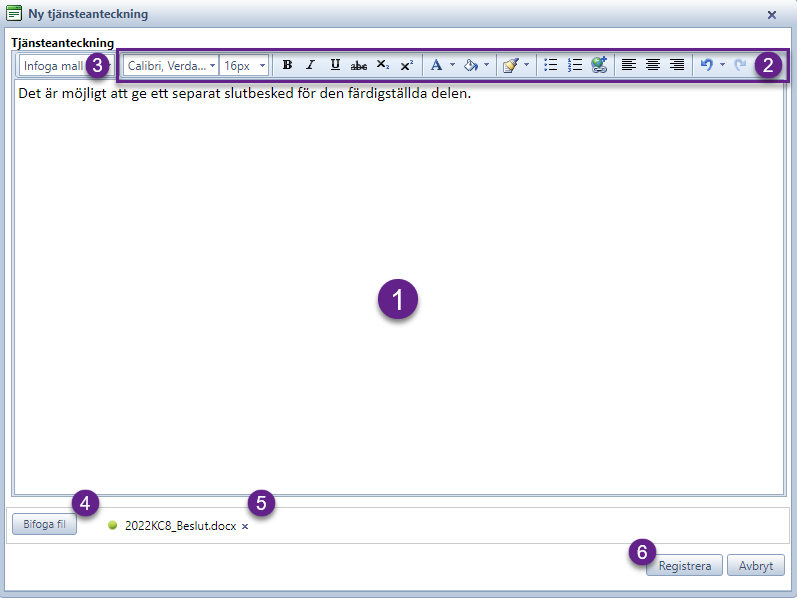Apply subscript formatting
This screenshot has width=797, height=598.
tap(383, 65)
